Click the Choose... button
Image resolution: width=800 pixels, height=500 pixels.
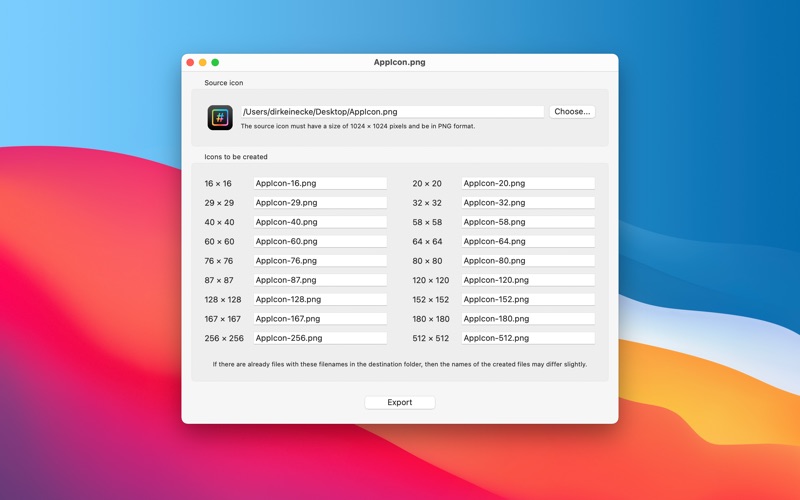click(572, 112)
